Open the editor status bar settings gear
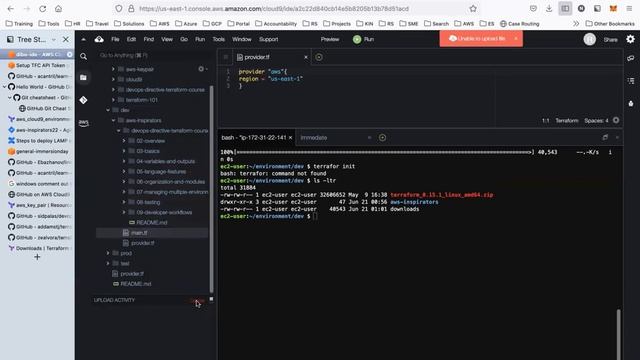Viewport: 640px width, 360px height. point(616,120)
